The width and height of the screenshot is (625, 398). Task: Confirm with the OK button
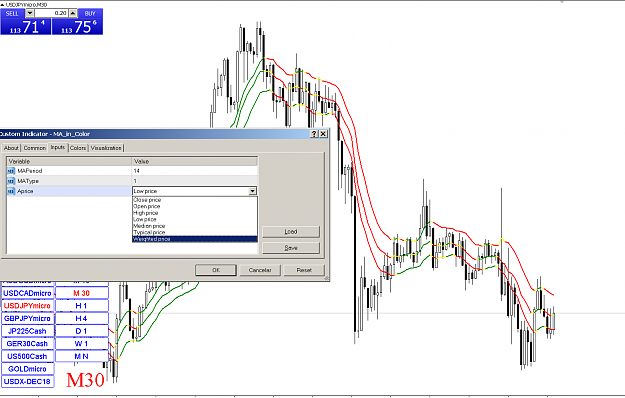click(x=216, y=270)
